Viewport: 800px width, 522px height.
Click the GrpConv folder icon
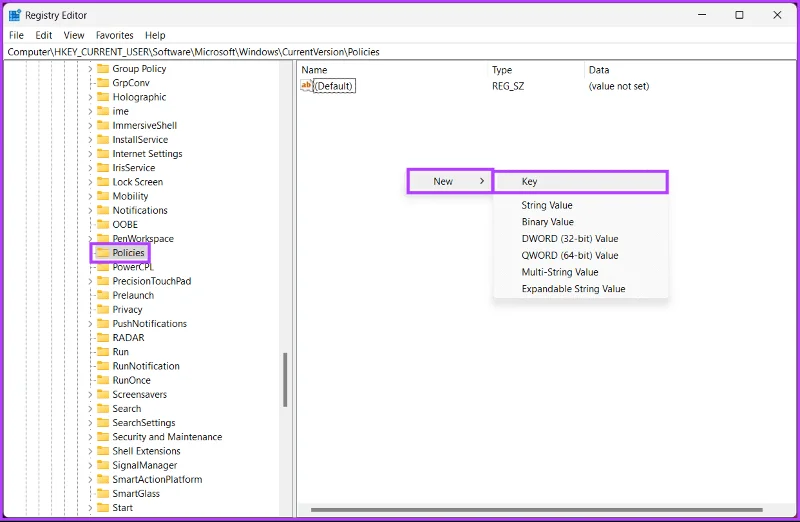[103, 83]
